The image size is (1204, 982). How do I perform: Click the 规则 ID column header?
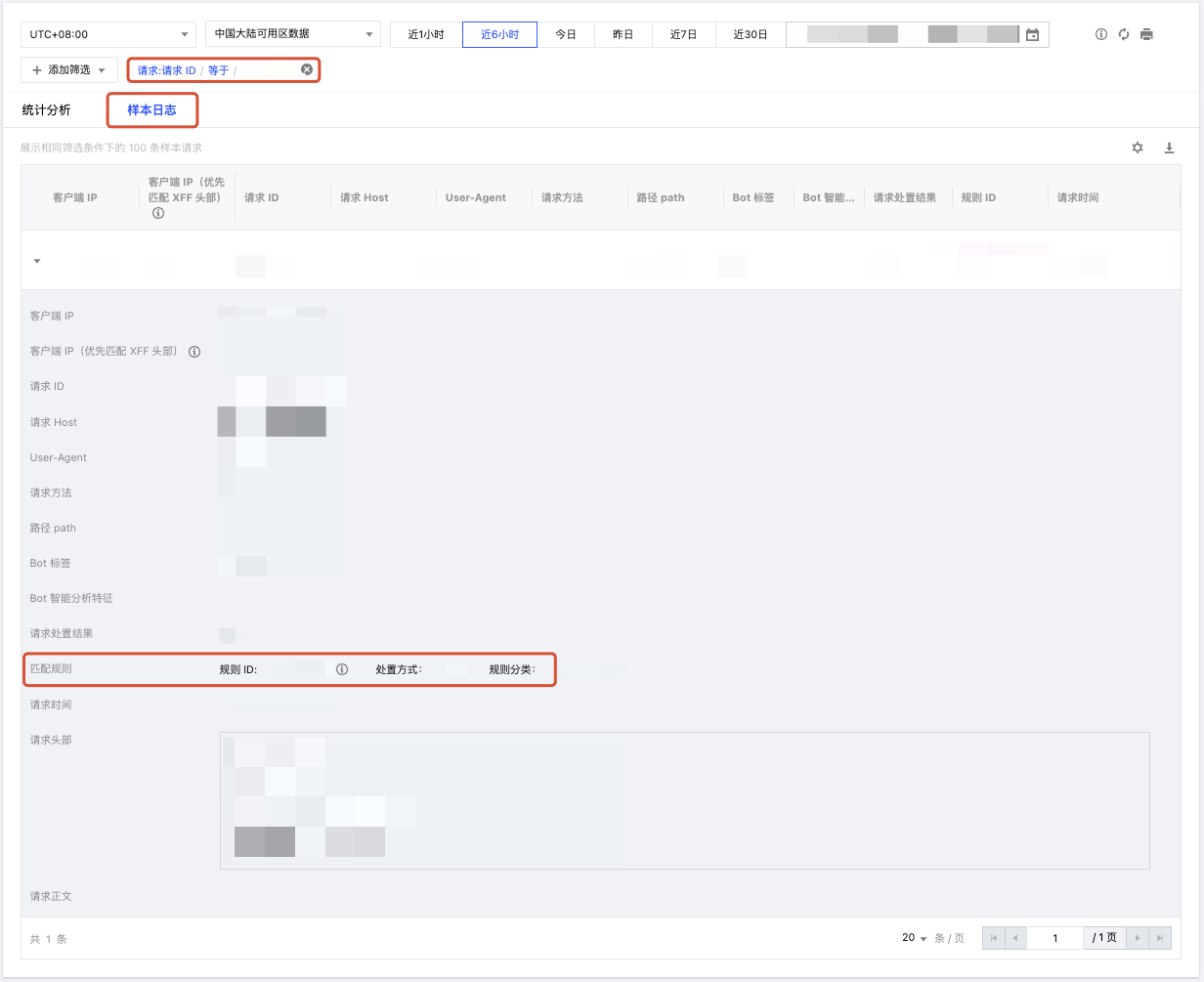coord(978,197)
